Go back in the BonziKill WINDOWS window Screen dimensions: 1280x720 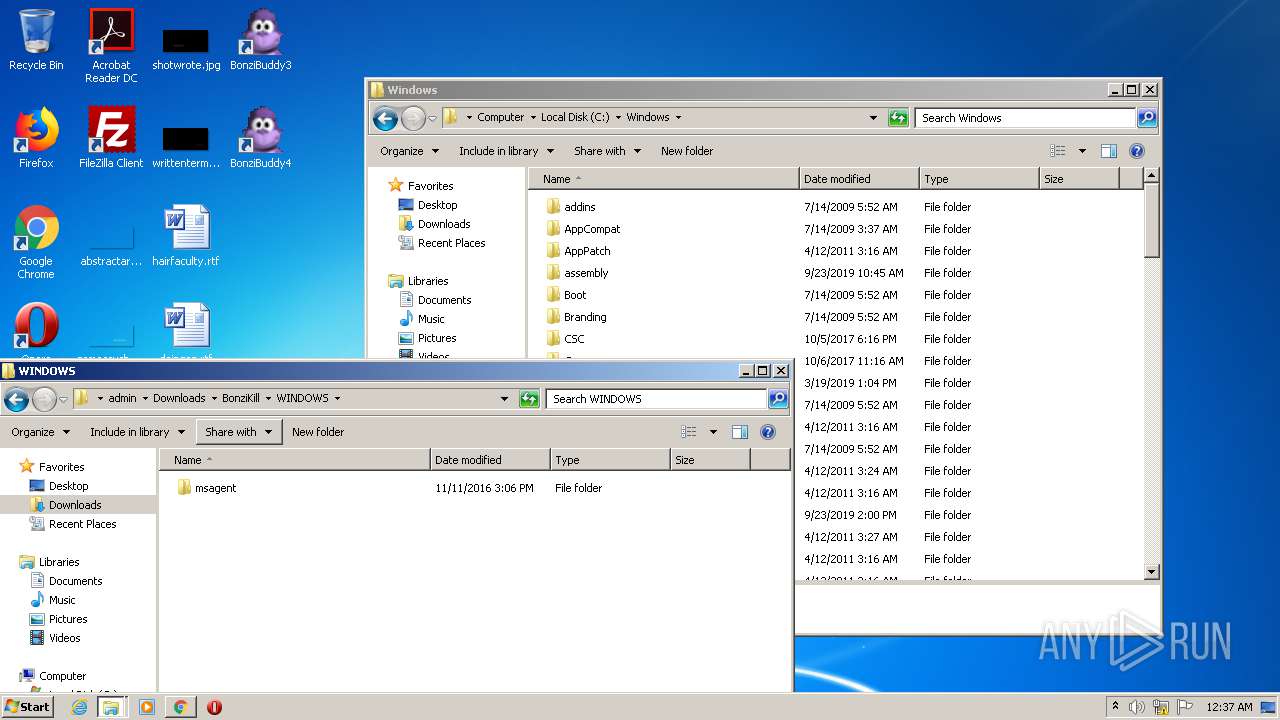tap(16, 400)
